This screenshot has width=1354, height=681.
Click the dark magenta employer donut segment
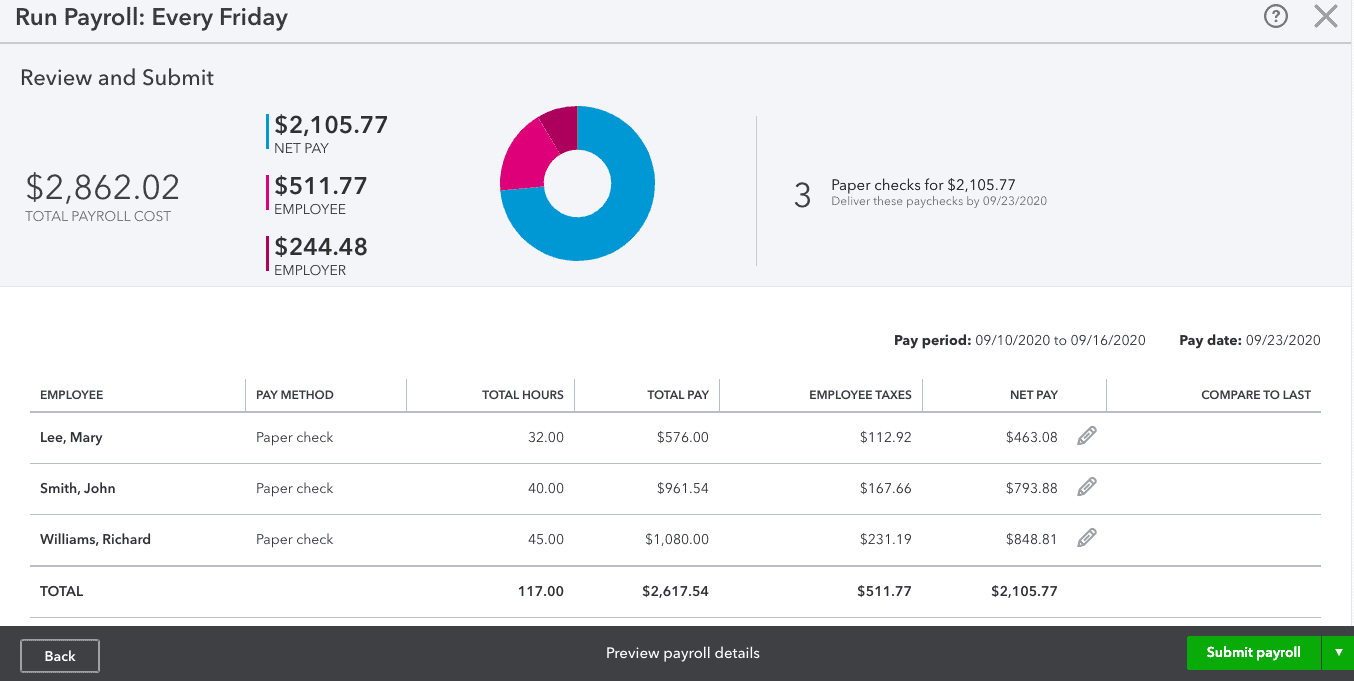tap(562, 127)
